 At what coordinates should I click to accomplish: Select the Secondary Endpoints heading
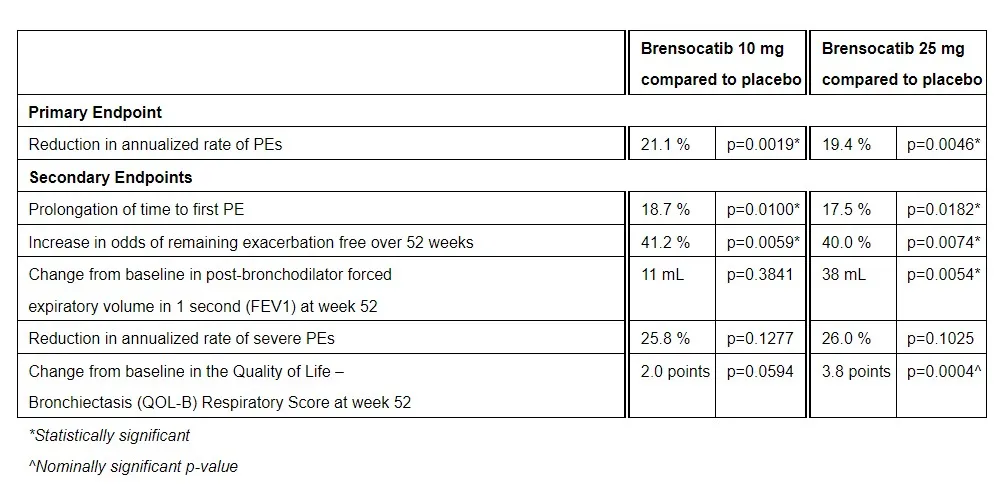tap(110, 177)
